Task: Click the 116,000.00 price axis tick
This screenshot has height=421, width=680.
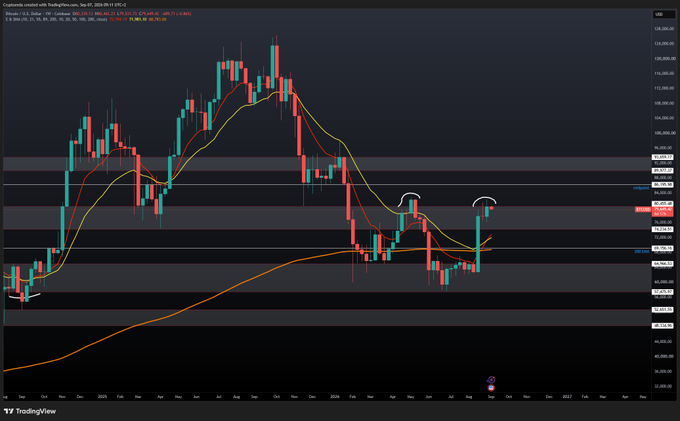Action: pos(664,73)
